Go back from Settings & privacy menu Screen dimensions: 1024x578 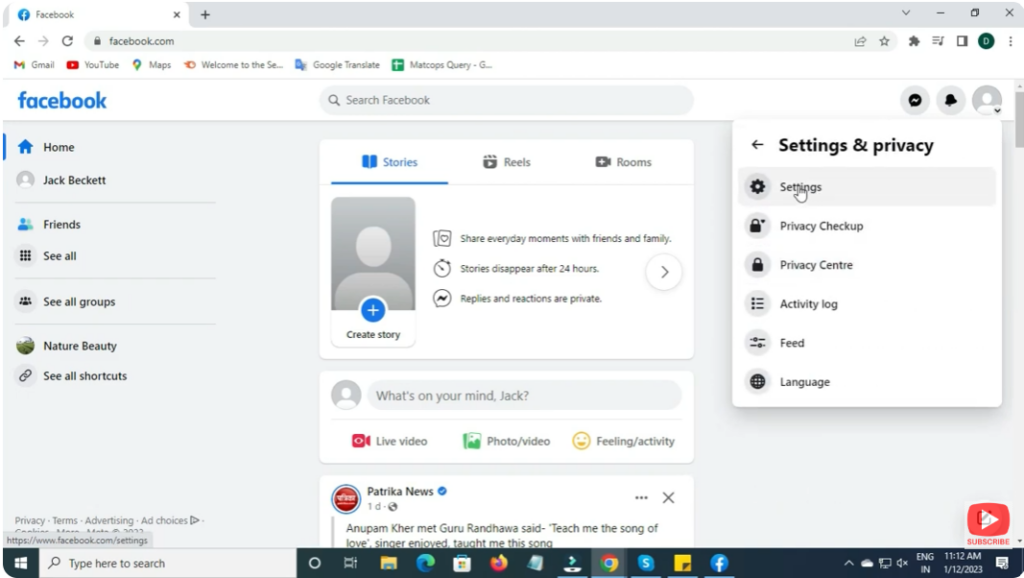(x=757, y=144)
